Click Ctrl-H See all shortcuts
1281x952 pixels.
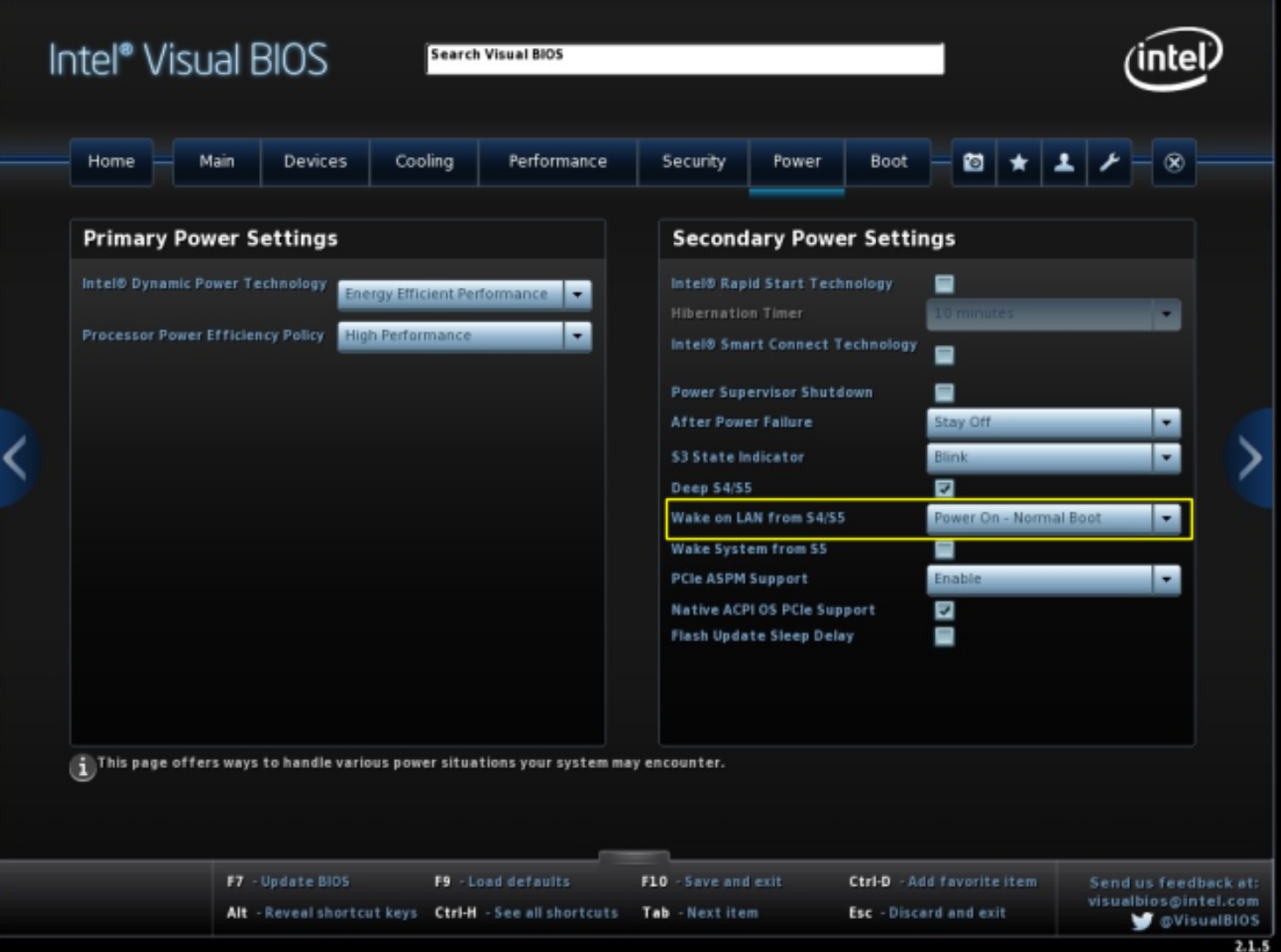coord(526,913)
